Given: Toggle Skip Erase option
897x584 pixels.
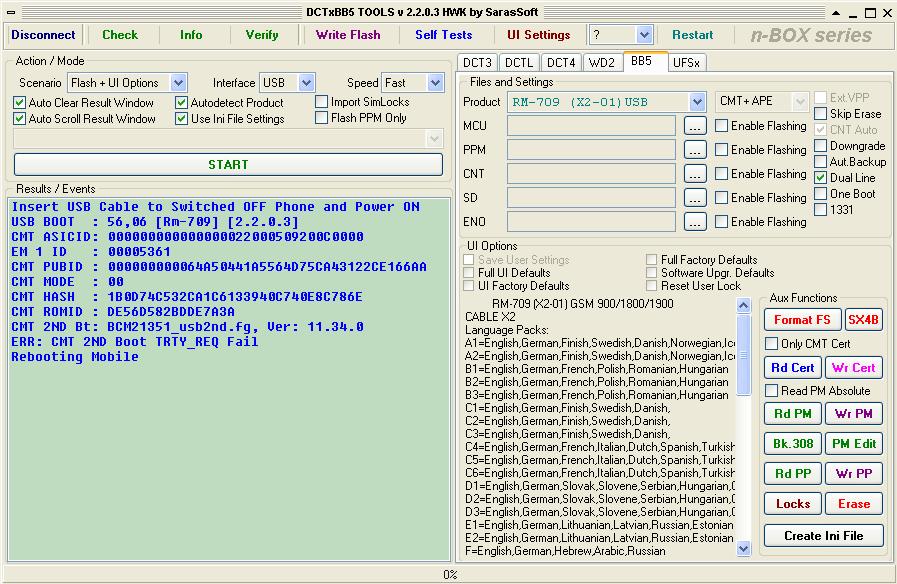Looking at the screenshot, I should pyautogui.click(x=820, y=114).
